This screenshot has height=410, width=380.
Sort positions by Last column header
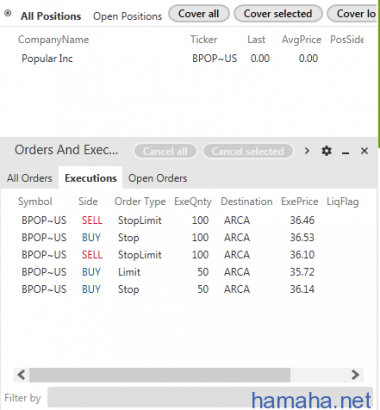click(x=256, y=40)
